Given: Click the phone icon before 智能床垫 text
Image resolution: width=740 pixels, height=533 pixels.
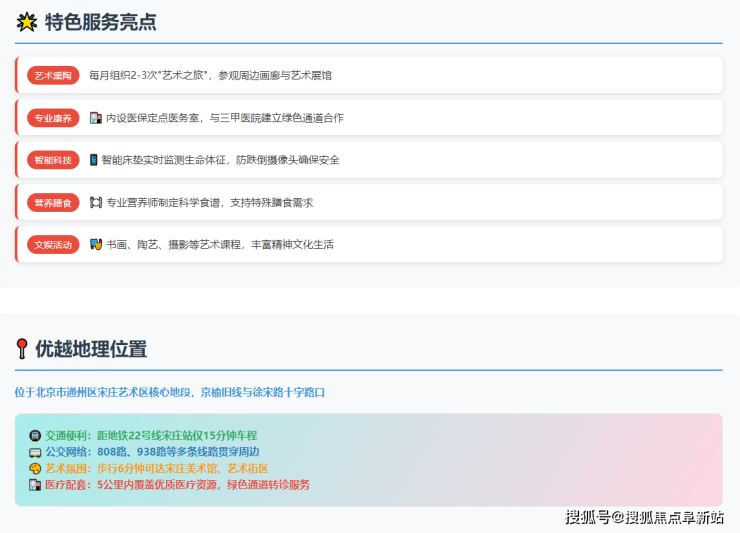Looking at the screenshot, I should (94, 160).
